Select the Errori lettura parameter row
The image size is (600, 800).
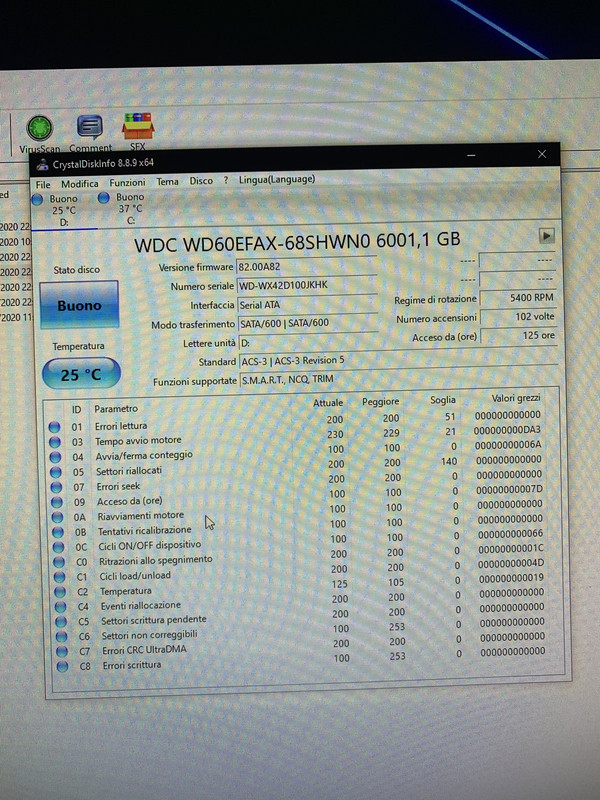[x=295, y=421]
